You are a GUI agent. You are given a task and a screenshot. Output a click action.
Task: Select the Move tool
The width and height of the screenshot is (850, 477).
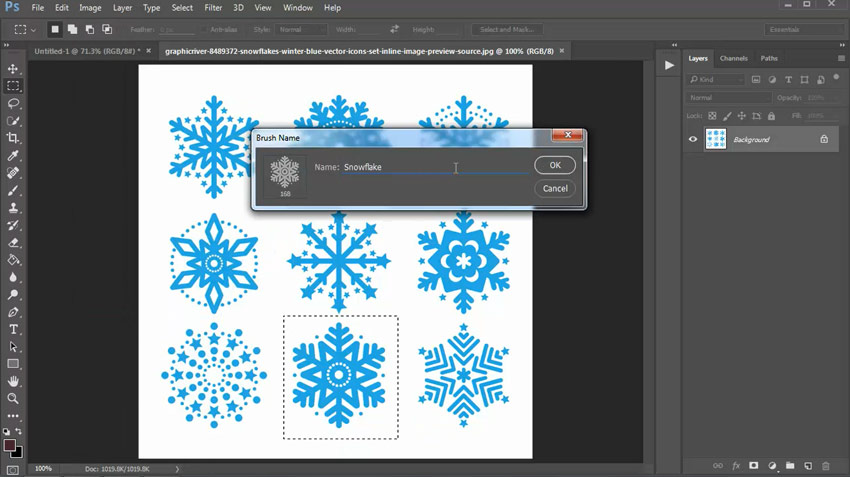13,69
